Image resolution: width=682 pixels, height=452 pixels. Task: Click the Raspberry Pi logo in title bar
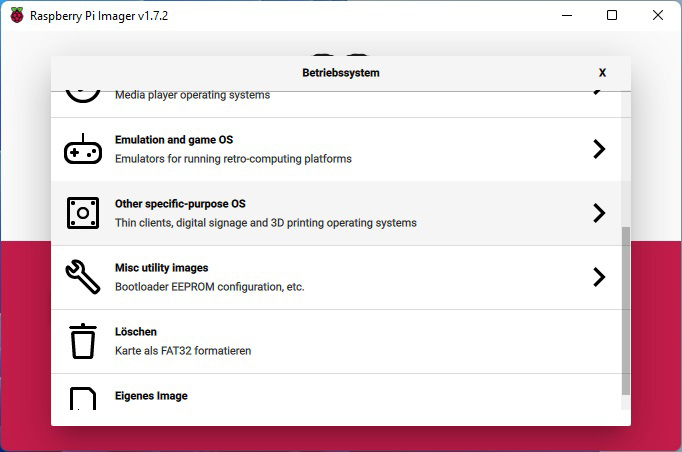tap(17, 16)
